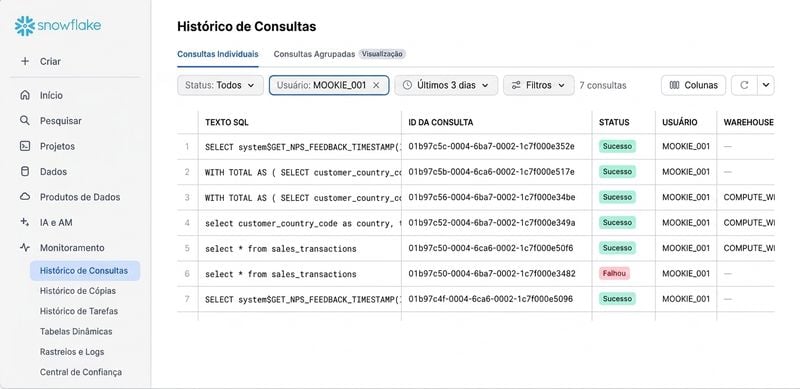800x389 pixels.
Task: Click query ID 01b97c4f-0004-6ca6-0002-1c7f000e5096
Action: [490, 299]
